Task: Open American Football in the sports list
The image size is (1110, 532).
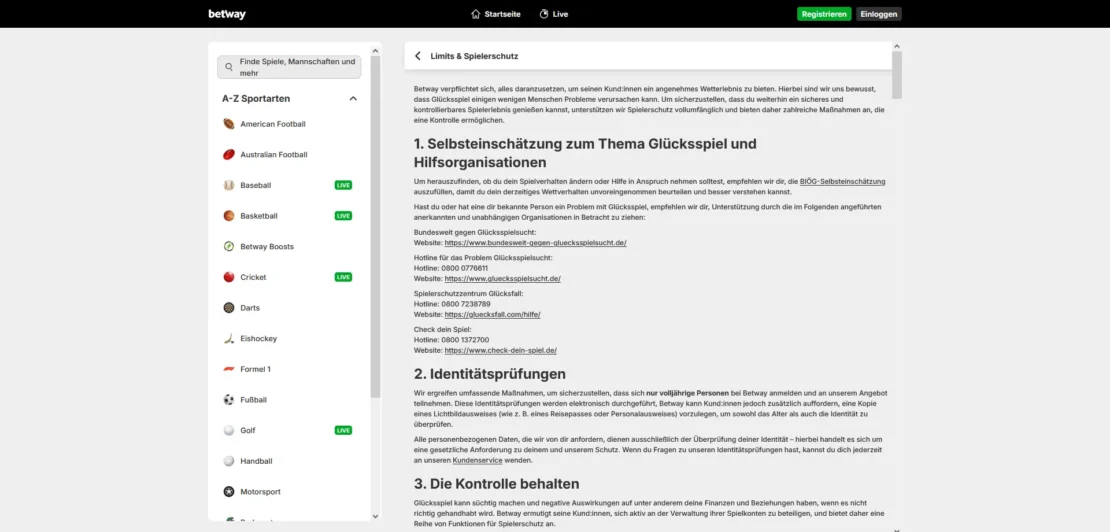Action: tap(273, 124)
